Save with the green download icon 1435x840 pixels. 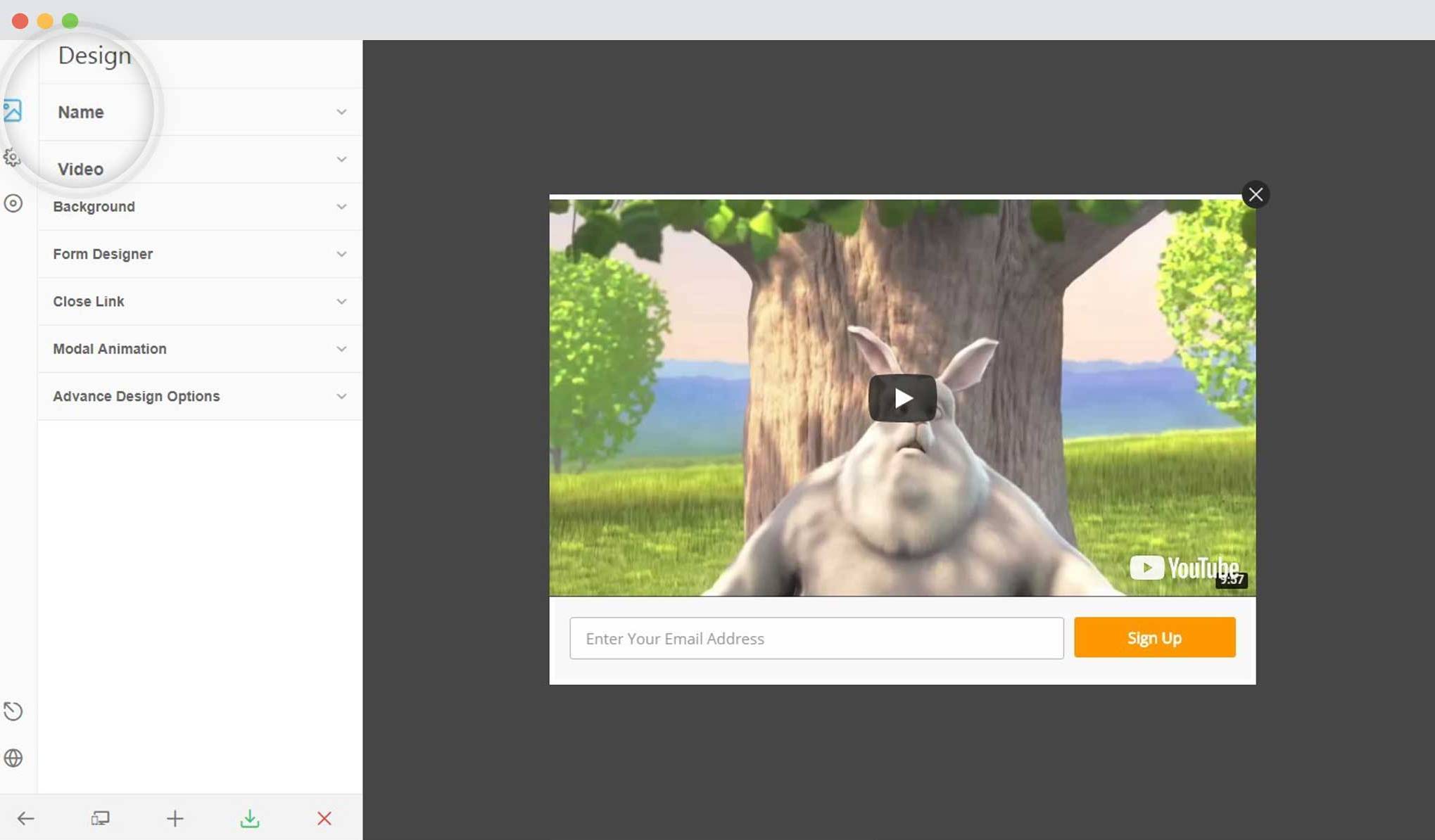click(x=250, y=818)
